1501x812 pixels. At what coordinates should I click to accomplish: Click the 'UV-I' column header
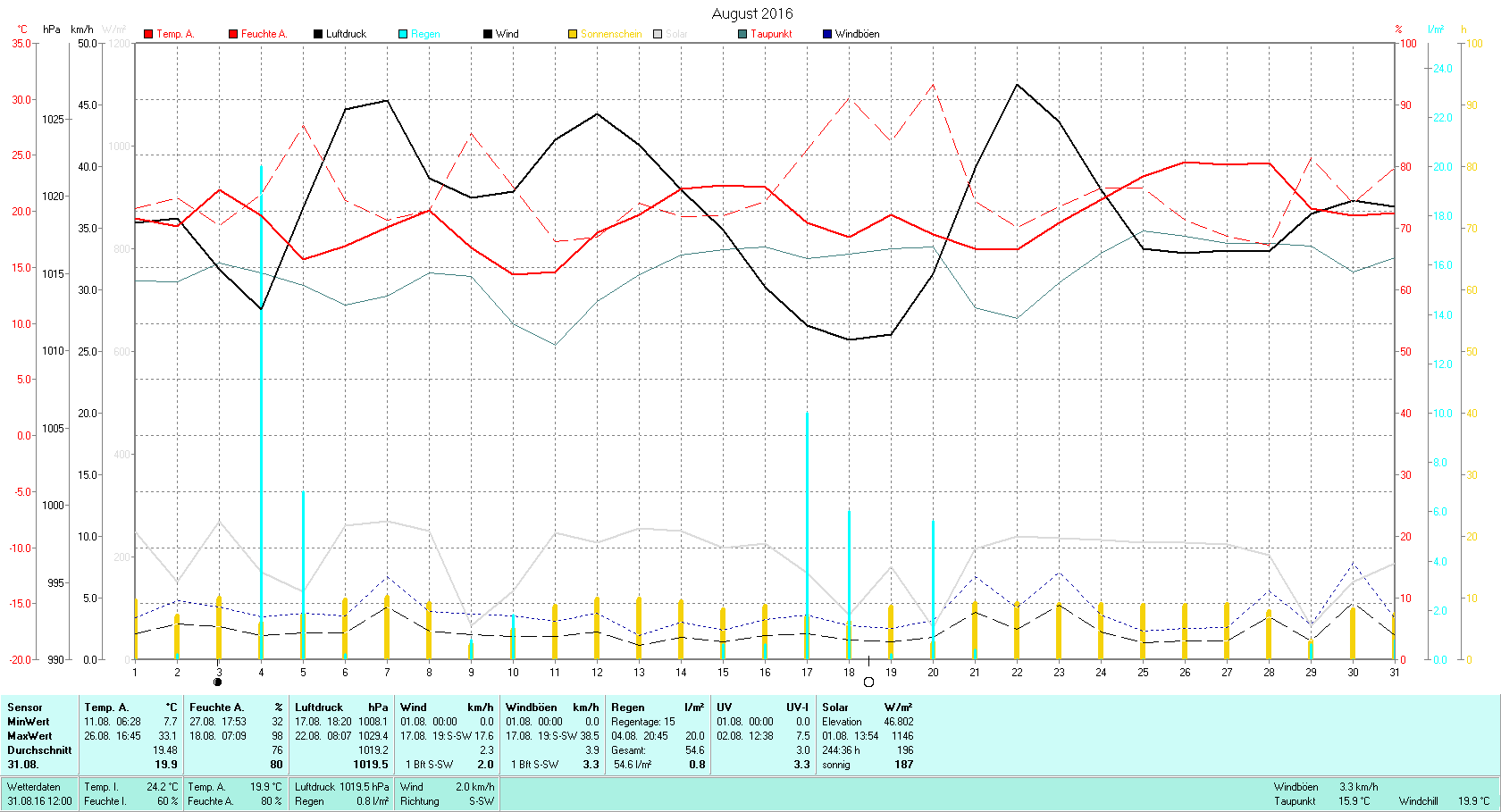797,707
